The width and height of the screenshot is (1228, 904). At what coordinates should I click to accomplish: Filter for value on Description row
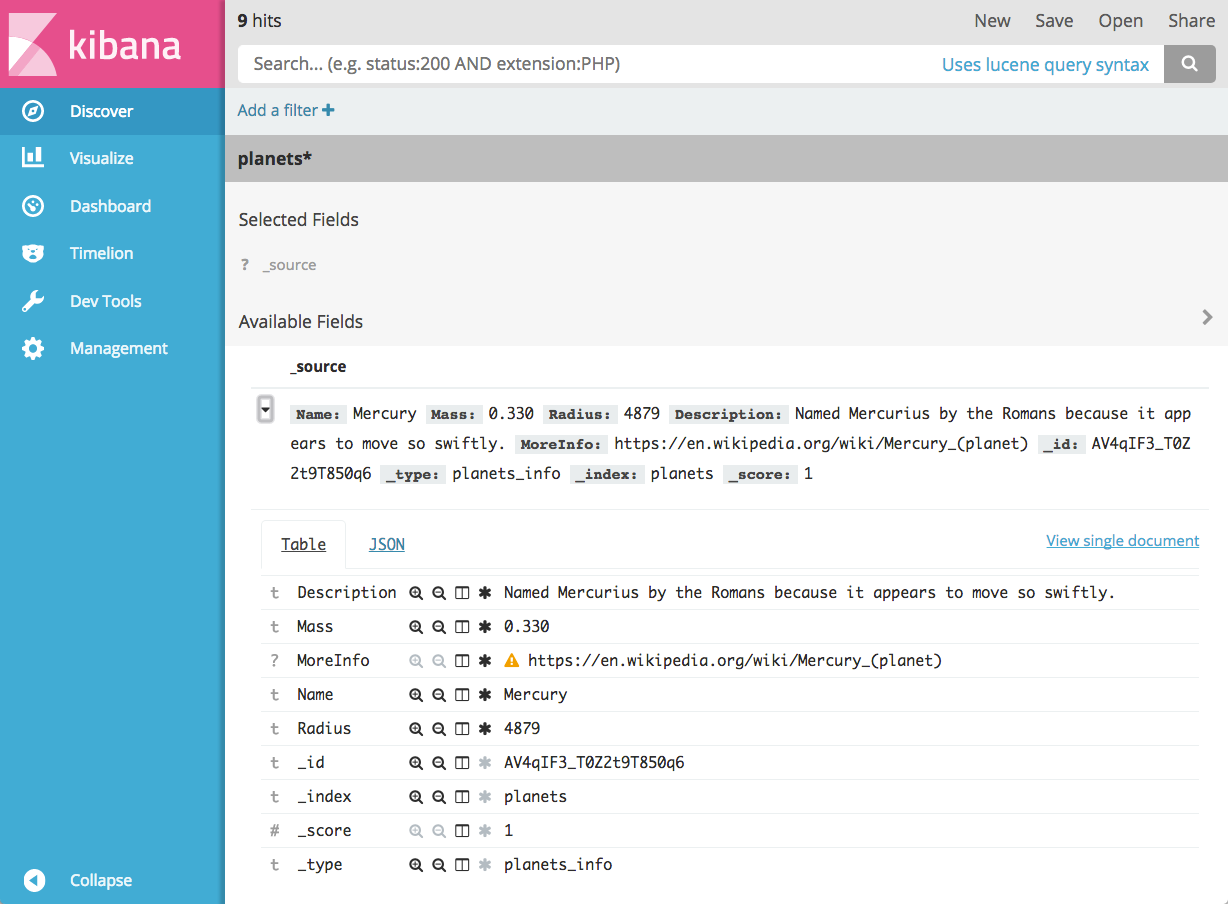point(416,593)
